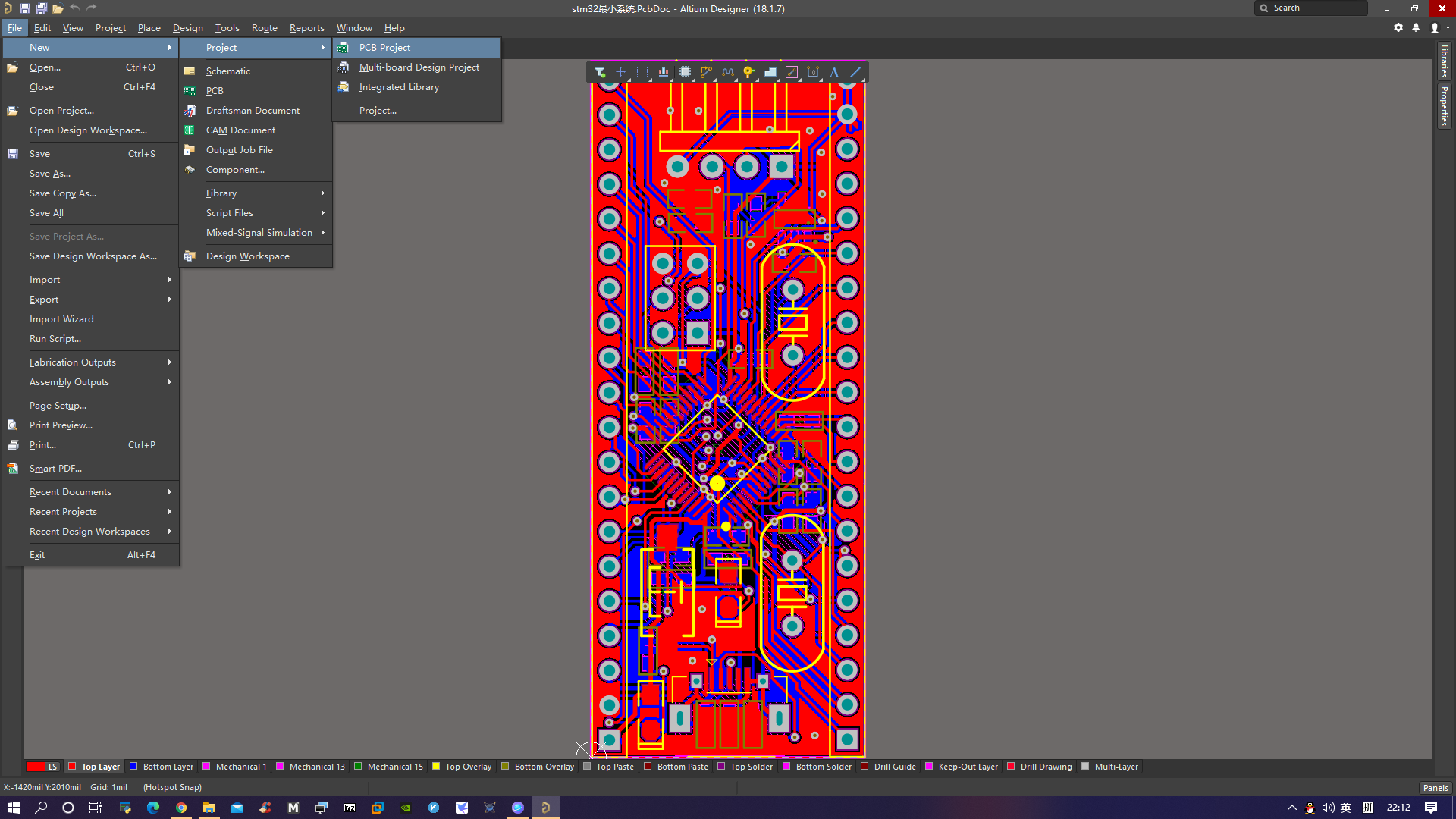Expand Fabrication Outputs submenu
This screenshot has height=819, width=1456.
90,362
